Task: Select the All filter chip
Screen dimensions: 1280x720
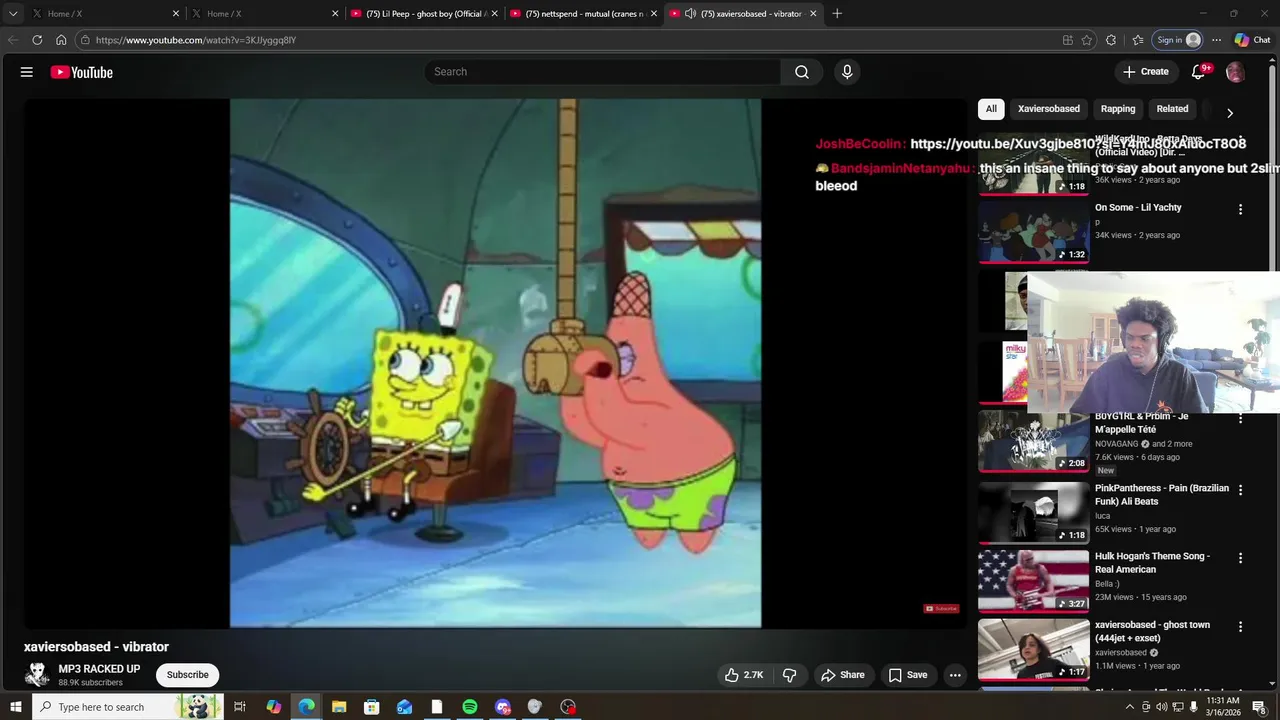Action: point(991,109)
